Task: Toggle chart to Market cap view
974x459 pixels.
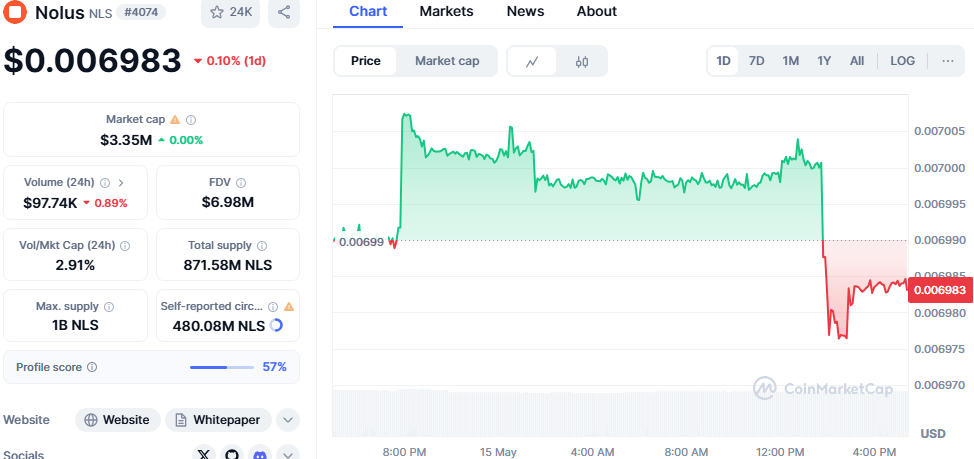Action: [x=447, y=61]
